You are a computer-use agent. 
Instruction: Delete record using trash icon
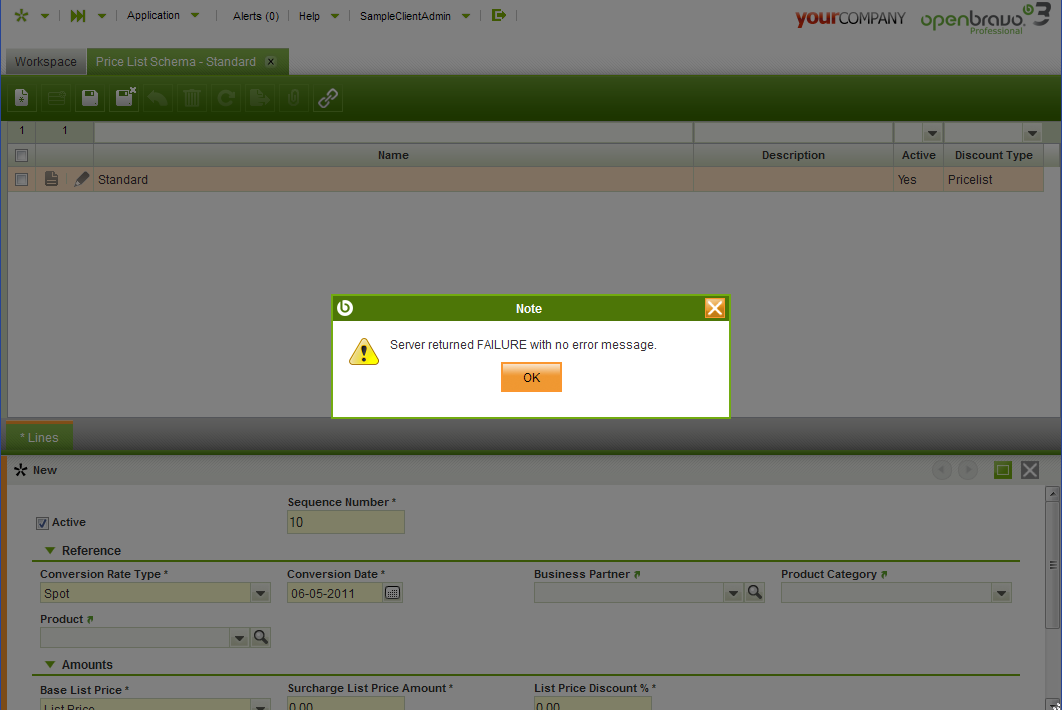(192, 98)
